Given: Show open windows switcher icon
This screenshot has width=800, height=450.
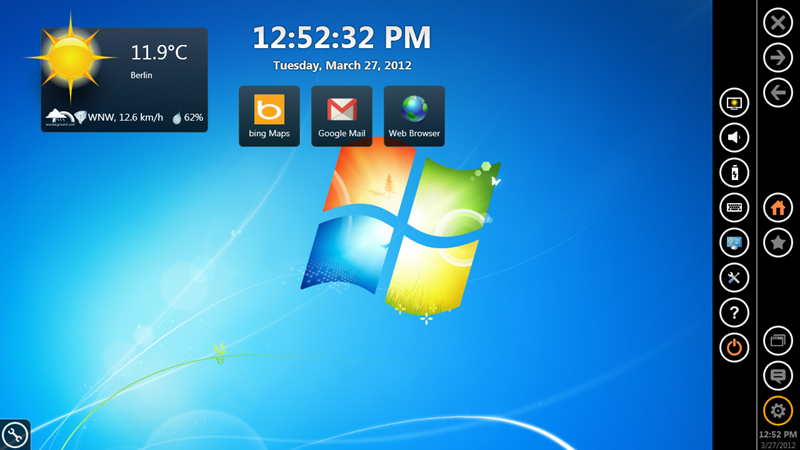Looking at the screenshot, I should pos(778,340).
